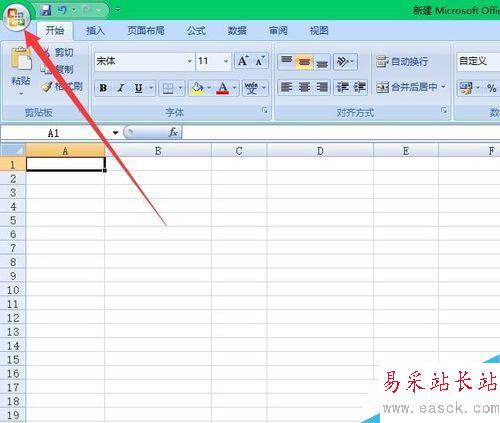Viewport: 500px width, 423px height.
Task: Center cell text horizontally
Action: click(304, 88)
